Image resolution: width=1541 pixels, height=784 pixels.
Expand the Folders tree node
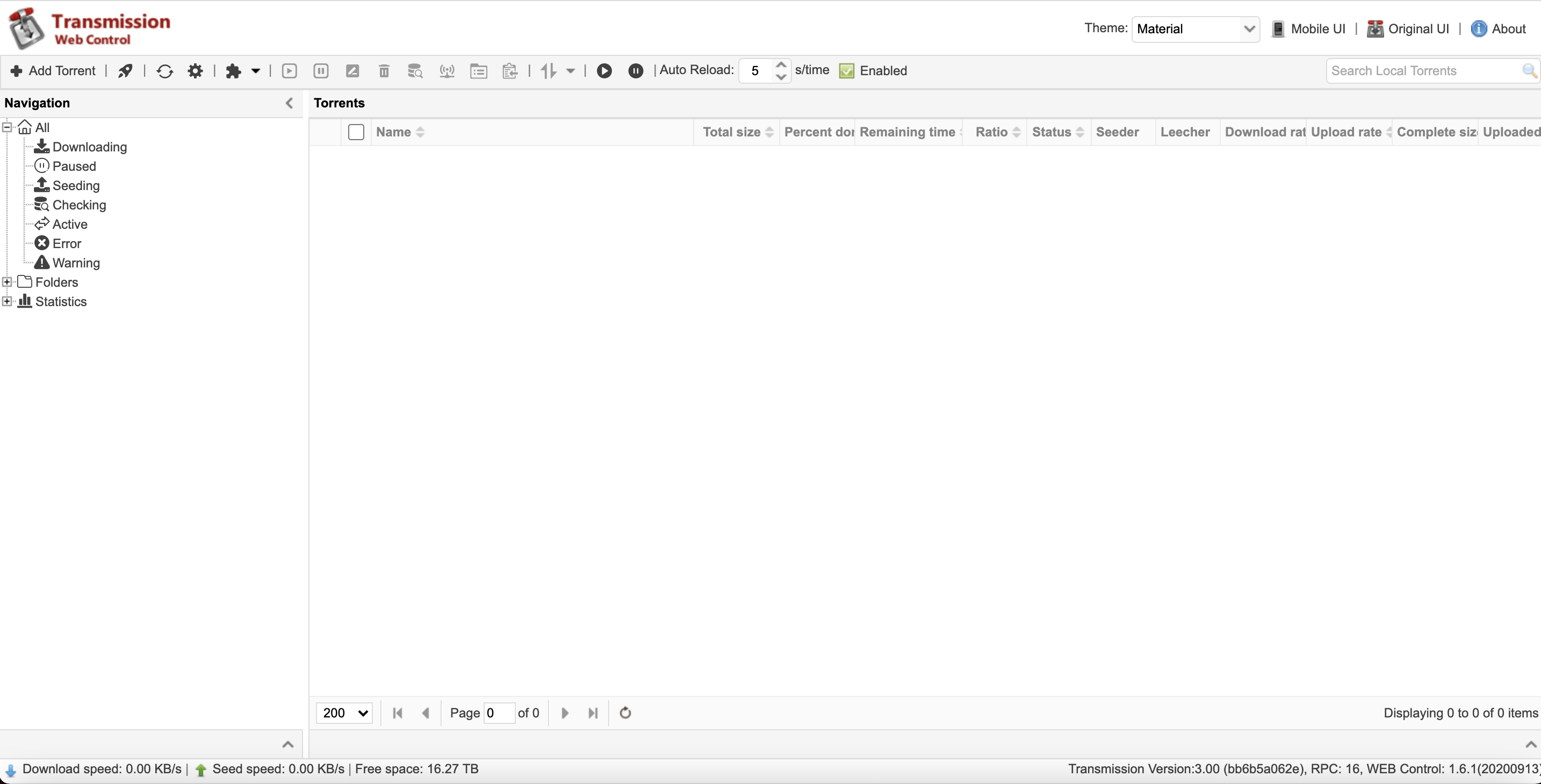tap(7, 282)
